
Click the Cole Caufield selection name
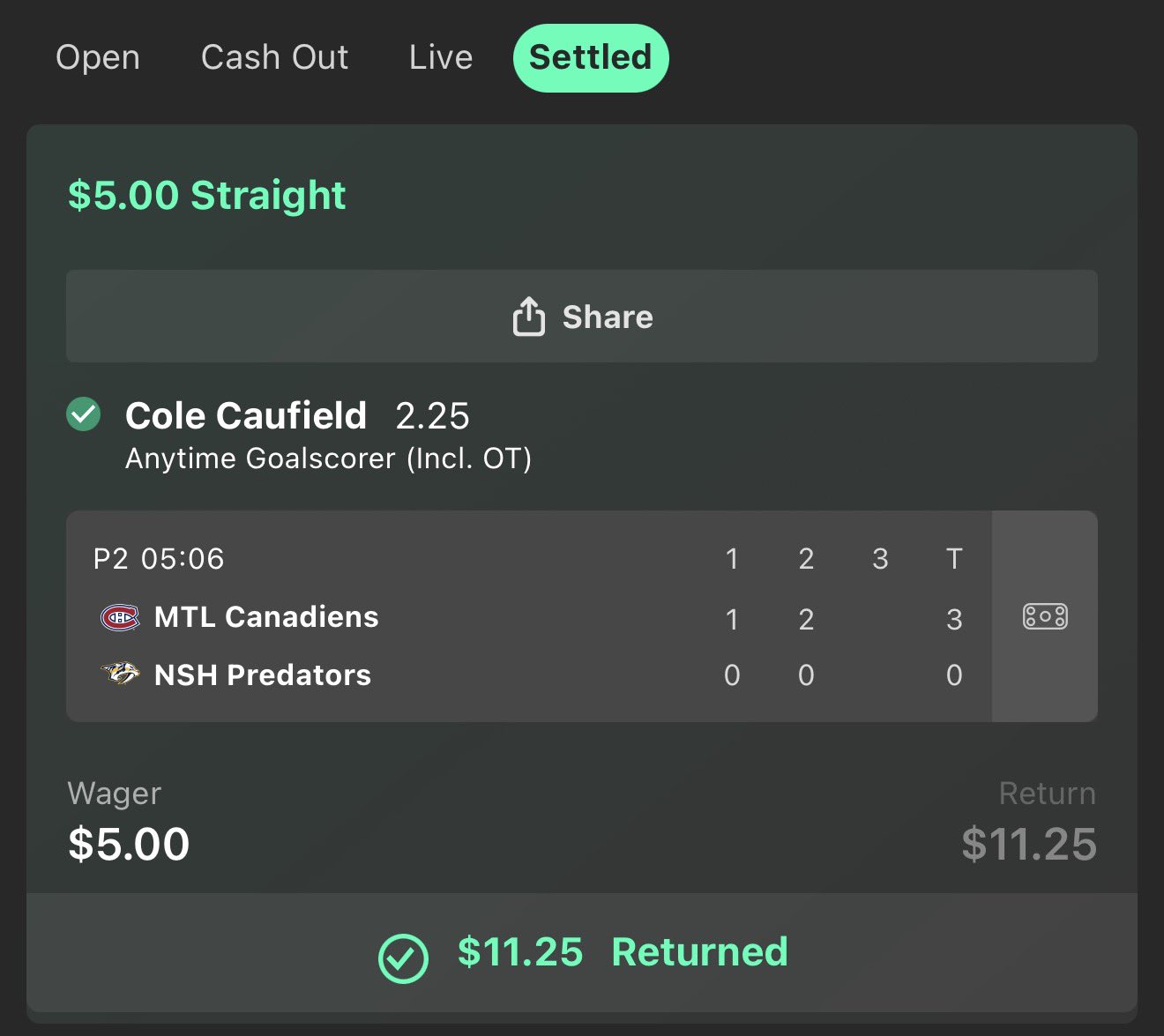246,415
